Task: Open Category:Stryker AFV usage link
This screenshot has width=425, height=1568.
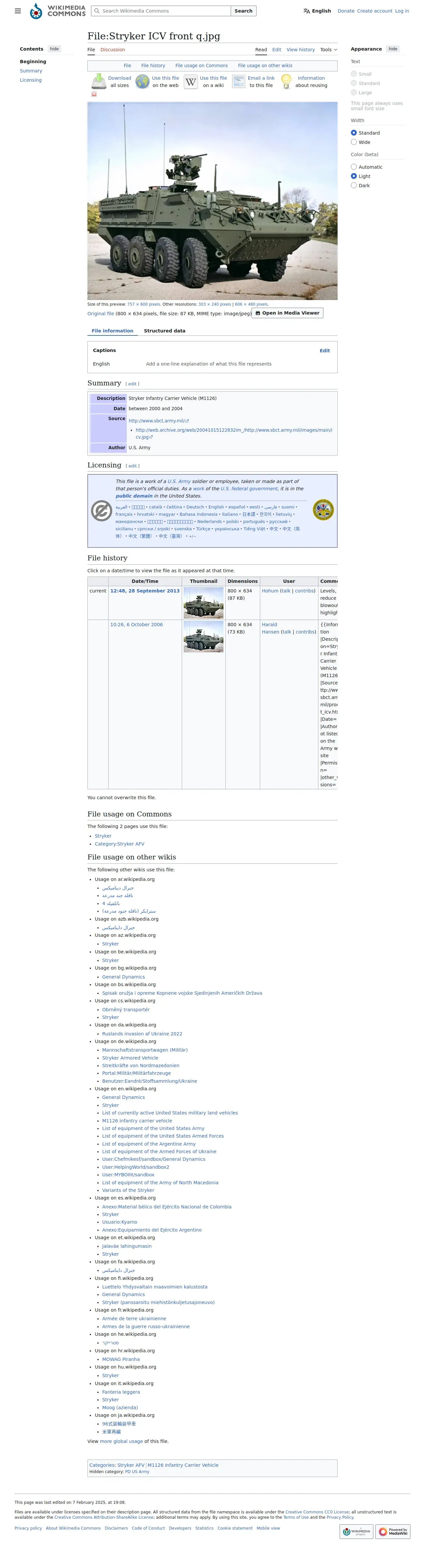Action: (119, 844)
